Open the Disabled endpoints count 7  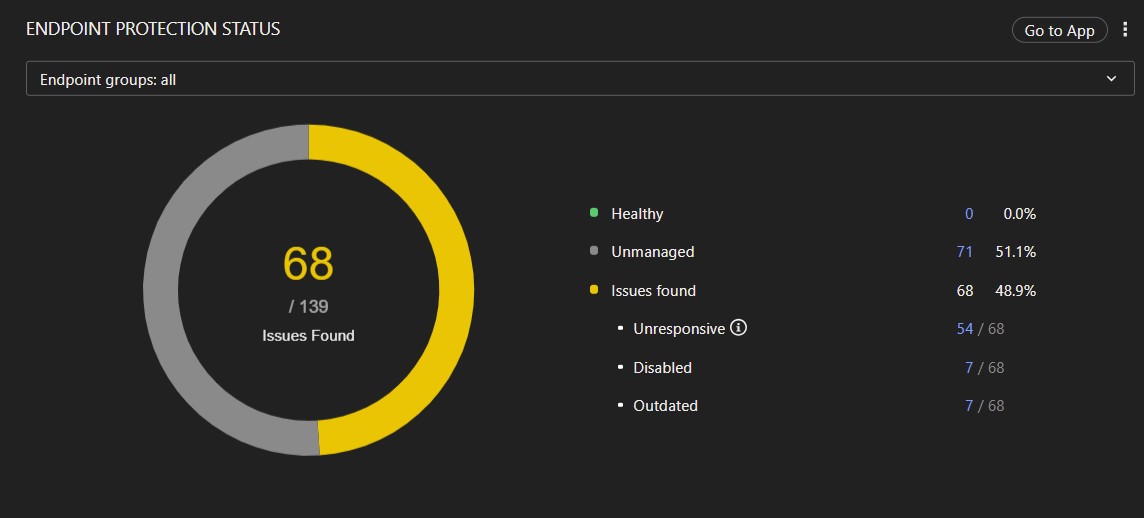[968, 368]
